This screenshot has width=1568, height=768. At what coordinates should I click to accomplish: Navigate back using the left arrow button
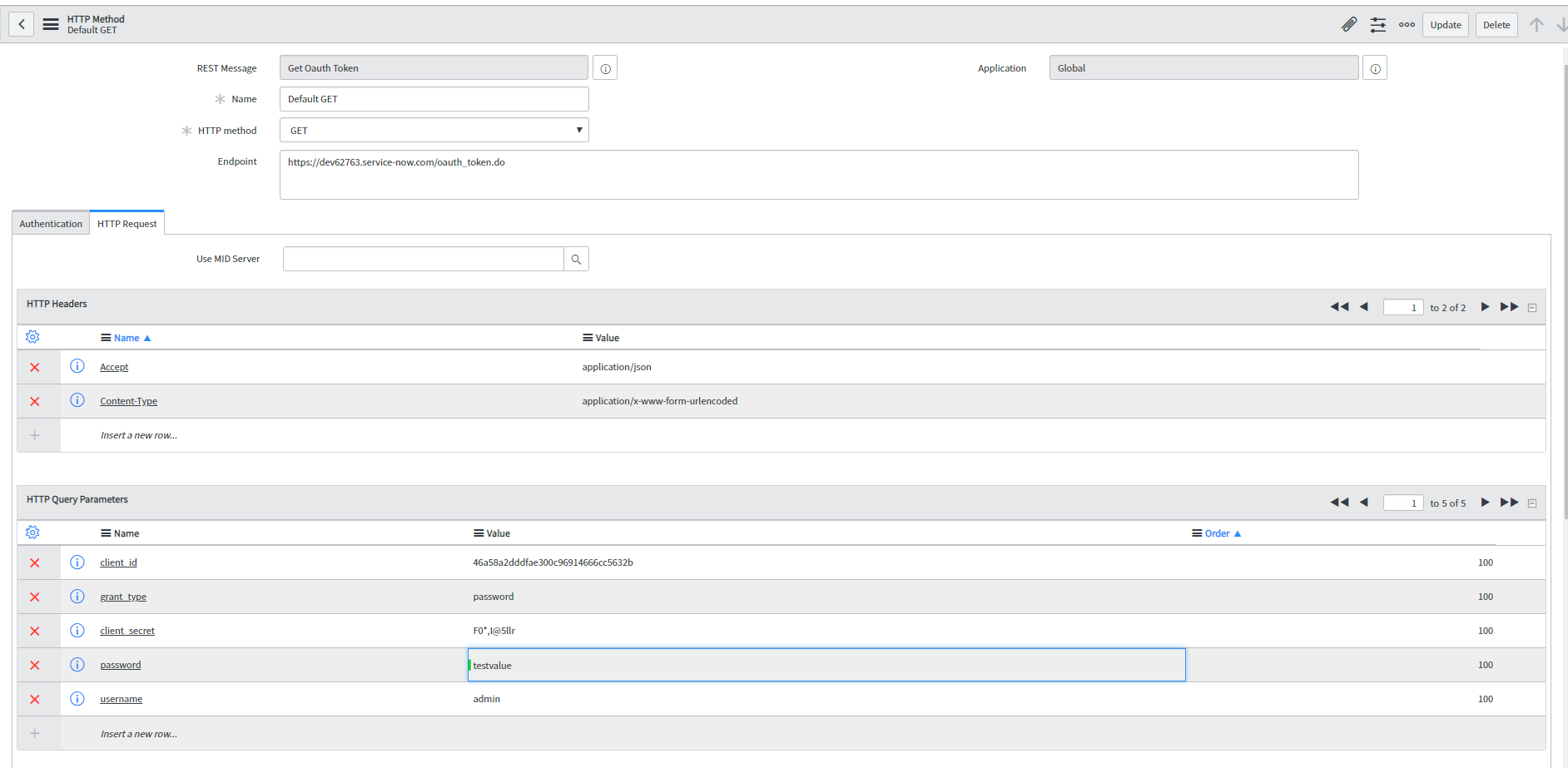[21, 24]
